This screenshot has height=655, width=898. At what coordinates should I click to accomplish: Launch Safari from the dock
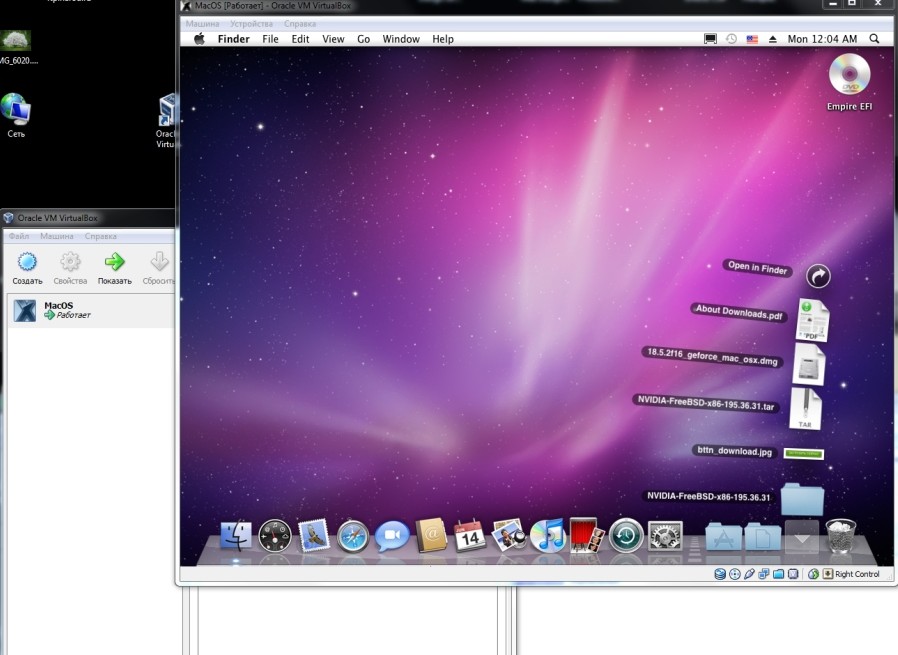pyautogui.click(x=353, y=537)
